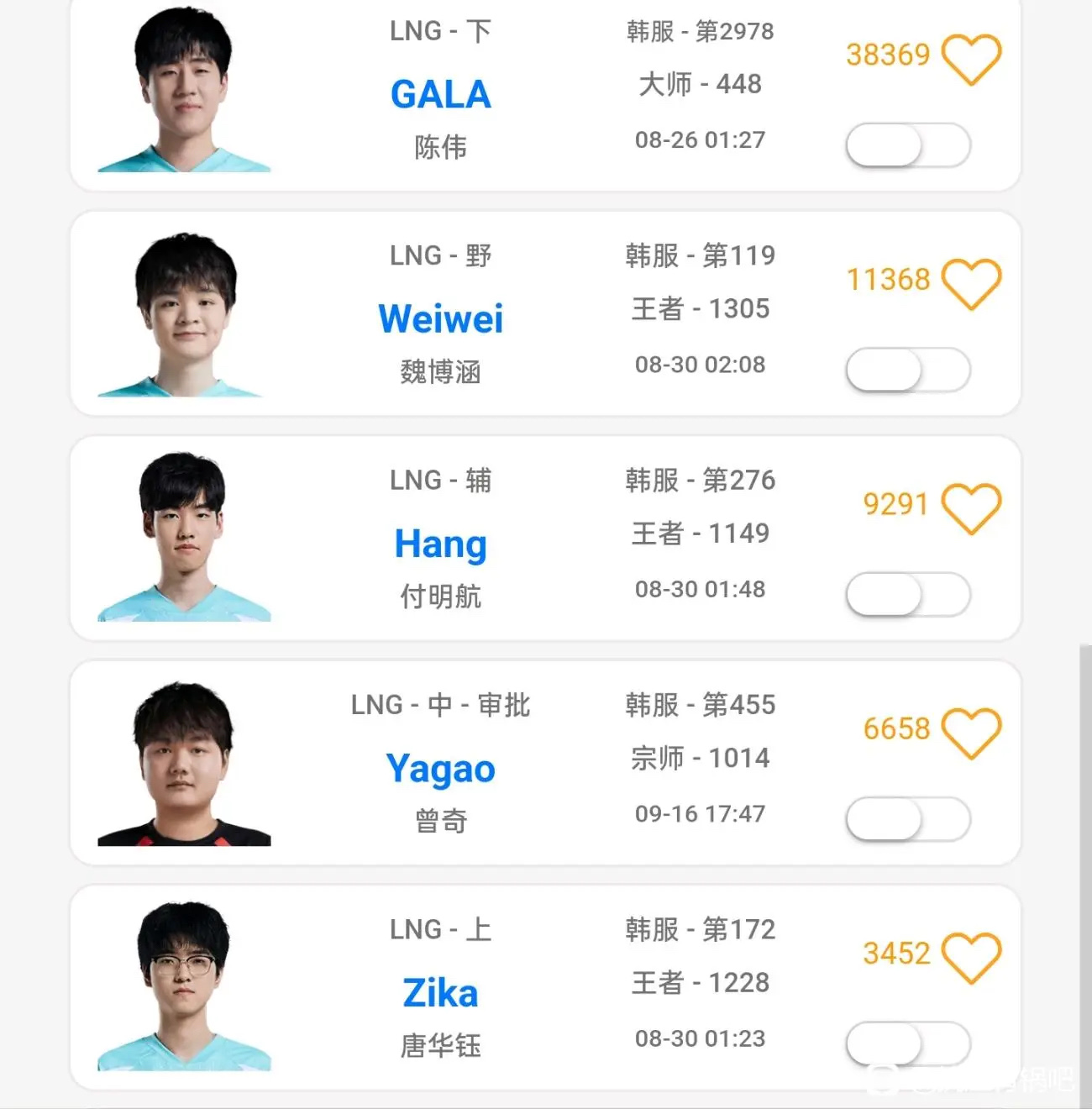Screen dimensions: 1092x1109
Task: Favorite Hang using the heart icon
Action: (x=971, y=508)
